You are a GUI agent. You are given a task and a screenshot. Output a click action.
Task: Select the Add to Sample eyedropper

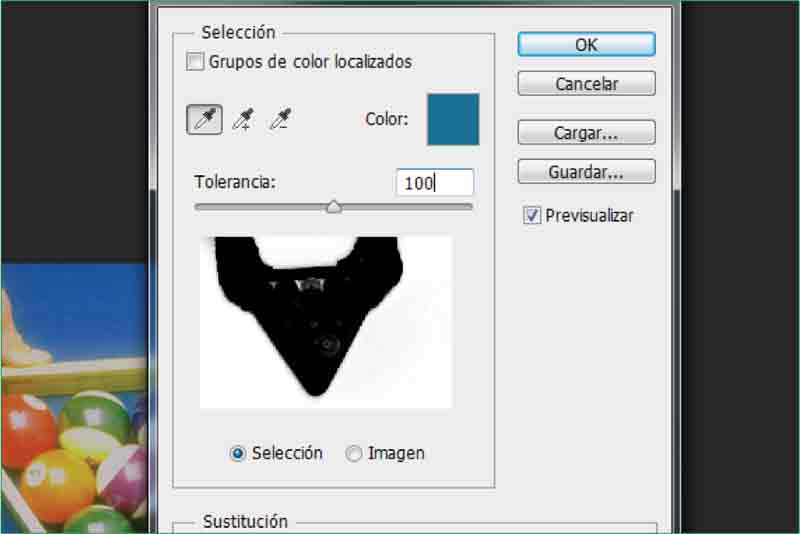[x=243, y=120]
